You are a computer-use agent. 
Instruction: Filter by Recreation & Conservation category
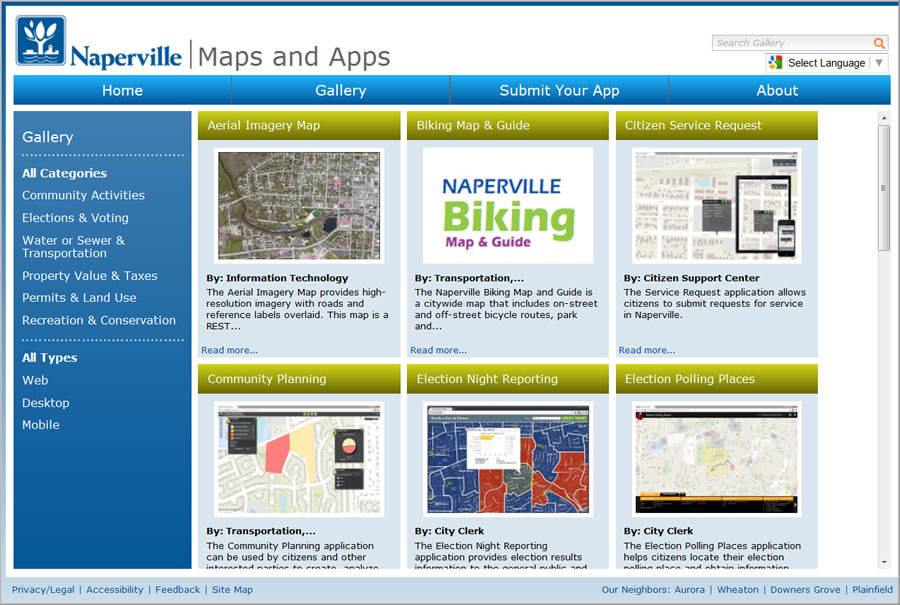pyautogui.click(x=99, y=320)
